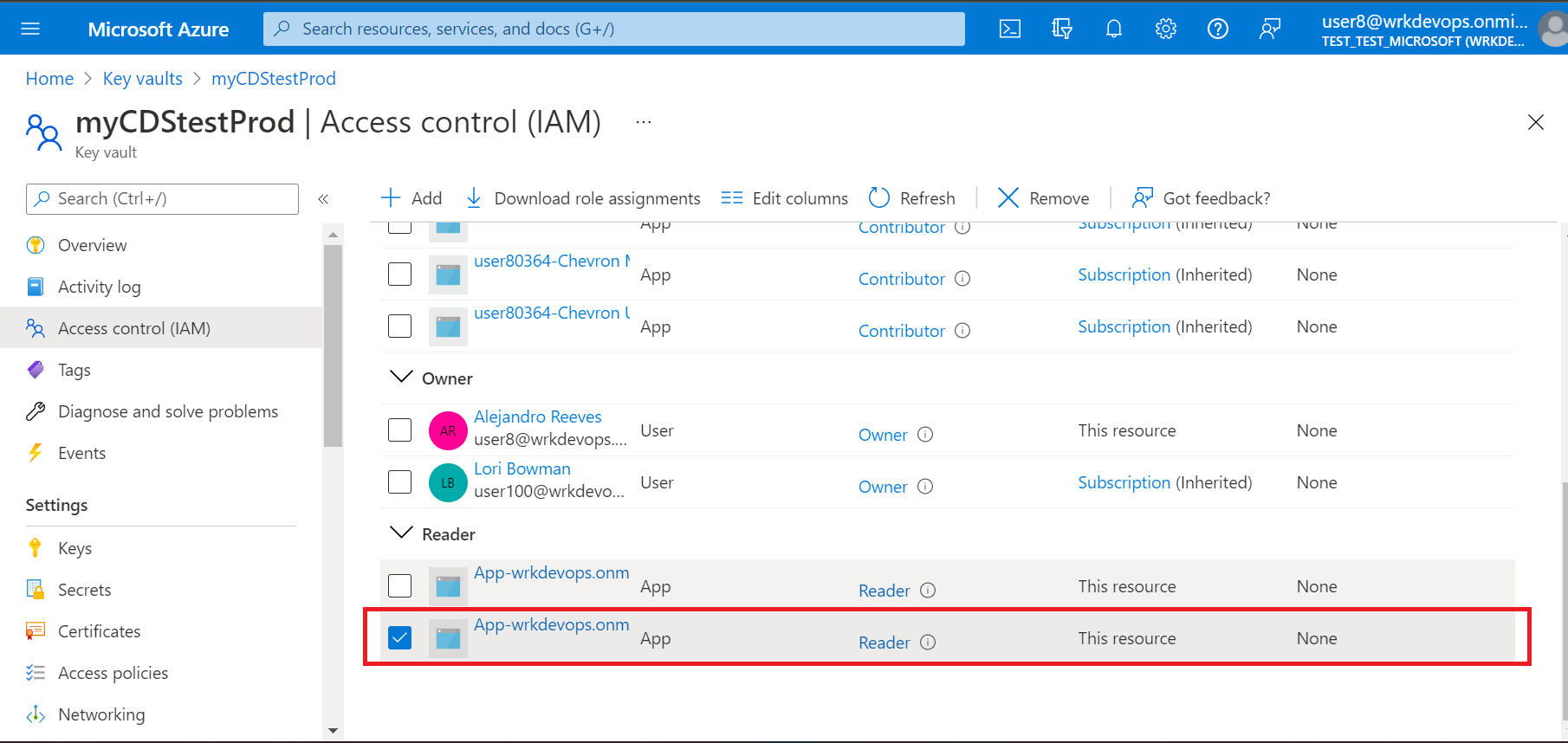The height and width of the screenshot is (743, 1568).
Task: Click the sidebar vertical scrollbar thumb
Action: (x=333, y=345)
